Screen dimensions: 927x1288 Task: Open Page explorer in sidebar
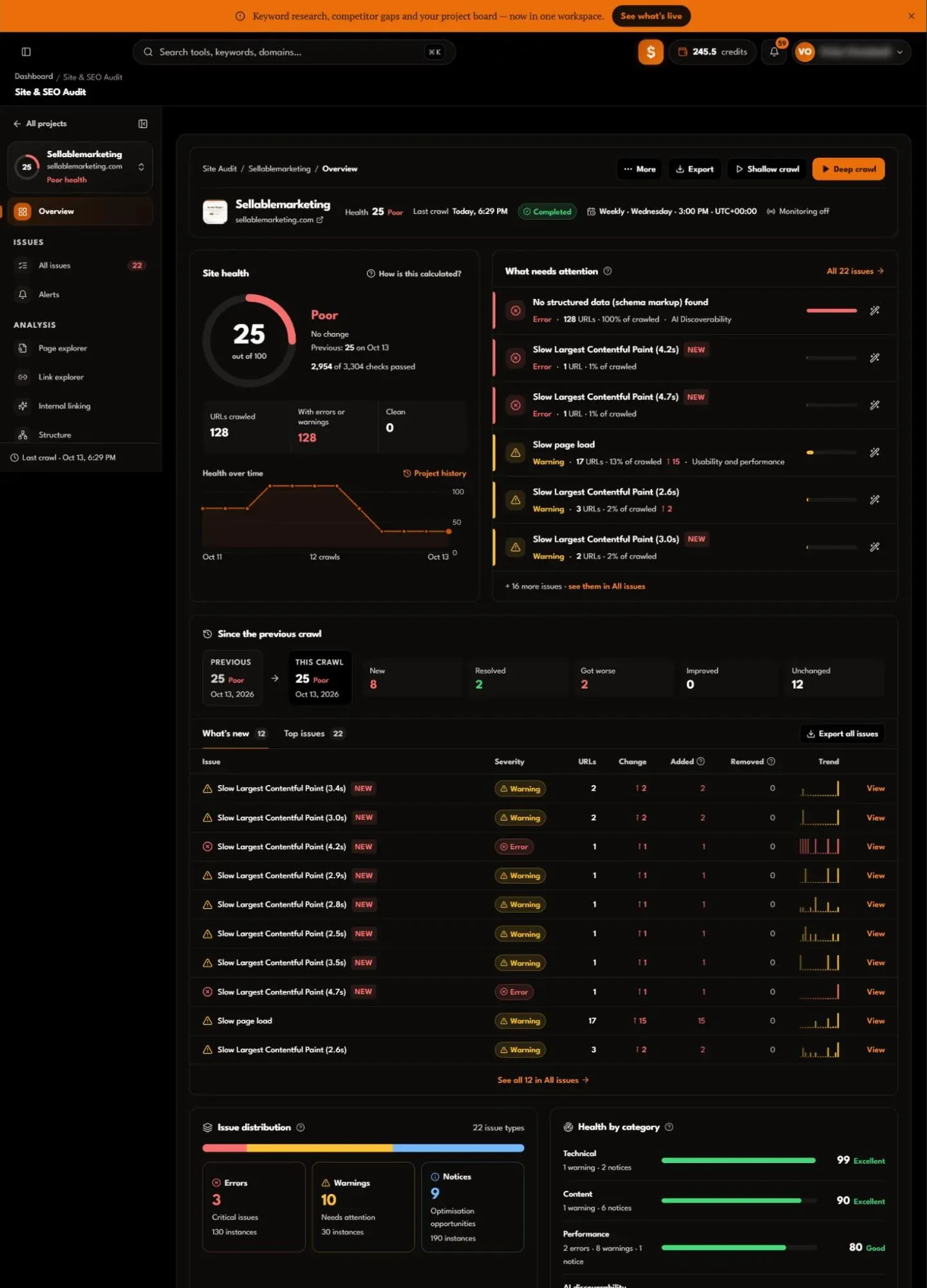click(80, 348)
